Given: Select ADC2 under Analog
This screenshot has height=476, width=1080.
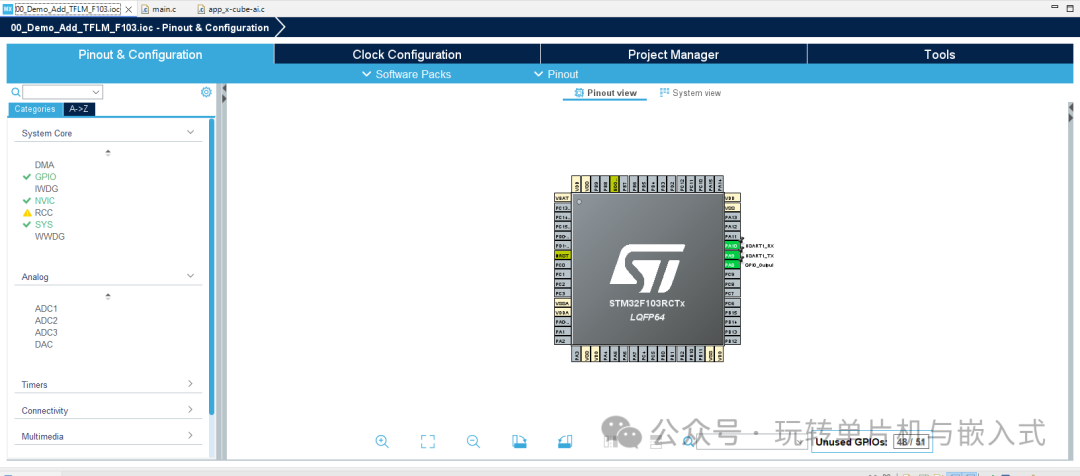Looking at the screenshot, I should (46, 320).
